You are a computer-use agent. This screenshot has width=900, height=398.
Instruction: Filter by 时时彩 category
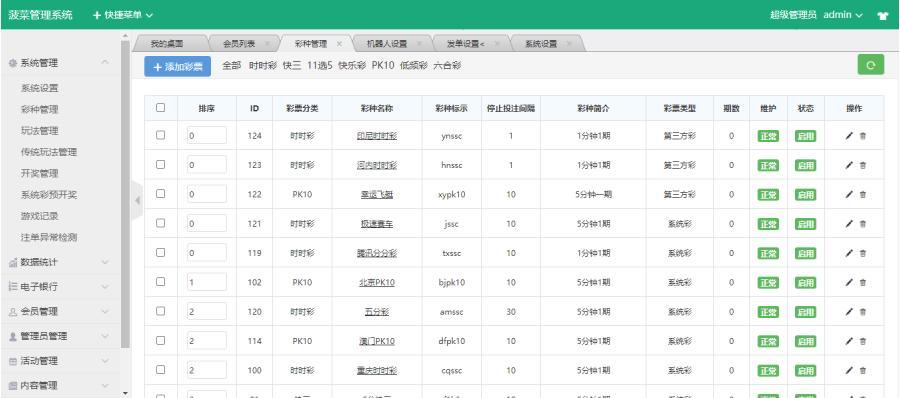(x=263, y=65)
